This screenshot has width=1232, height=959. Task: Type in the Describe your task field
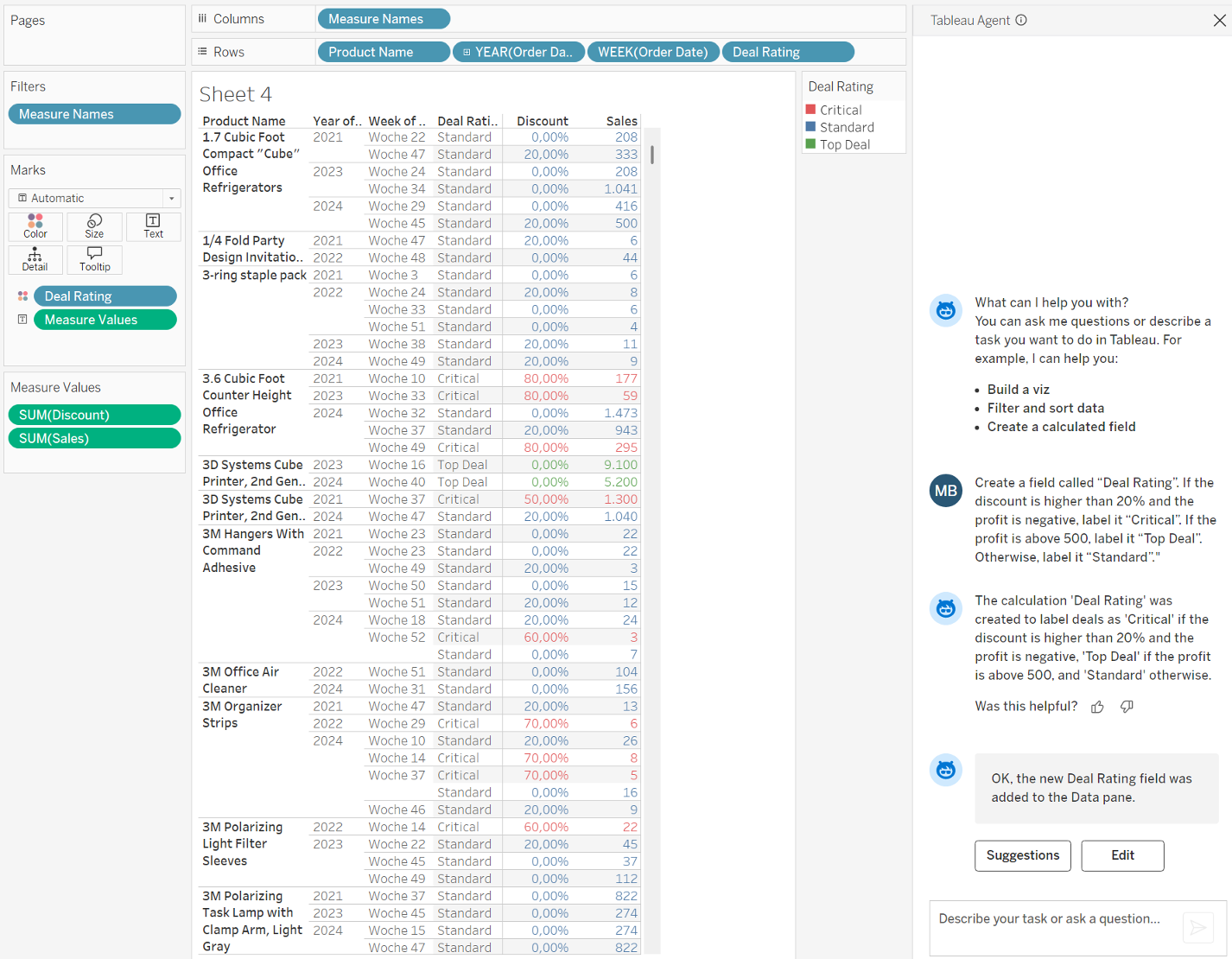coord(1054,926)
